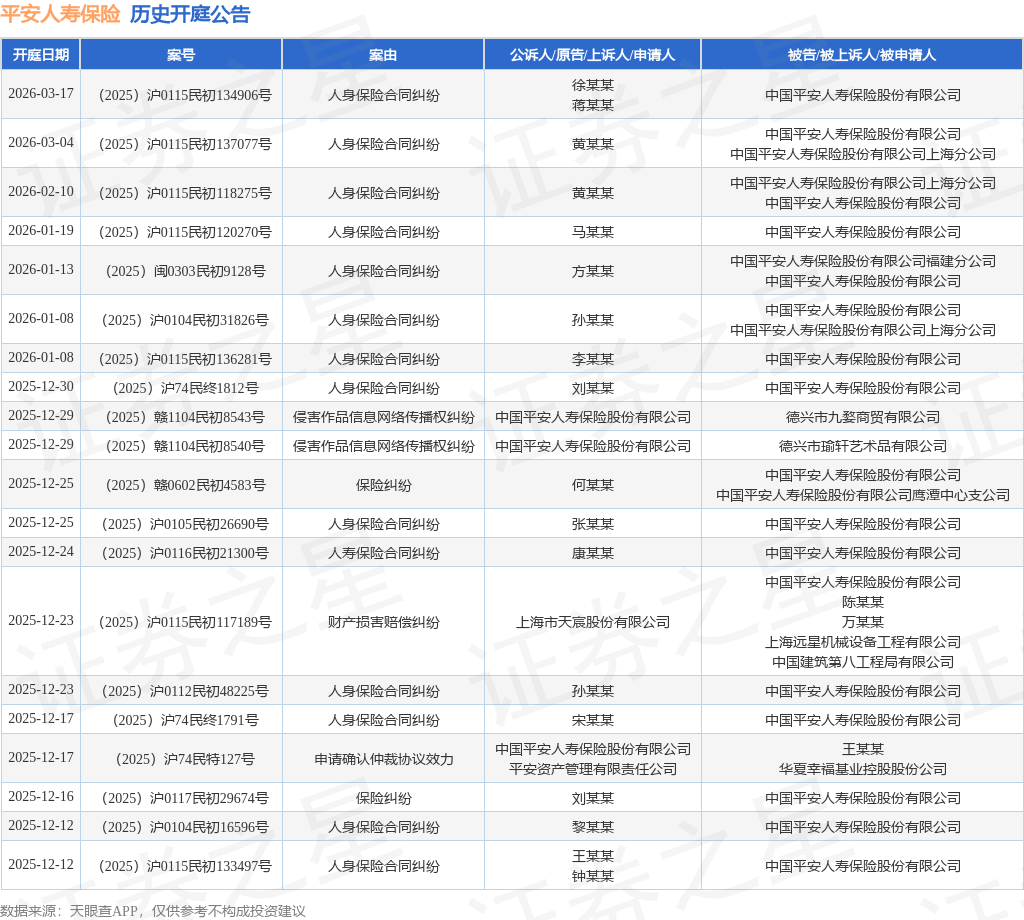Click the date 2026-03-17
Image resolution: width=1024 pixels, height=920 pixels.
(40, 94)
